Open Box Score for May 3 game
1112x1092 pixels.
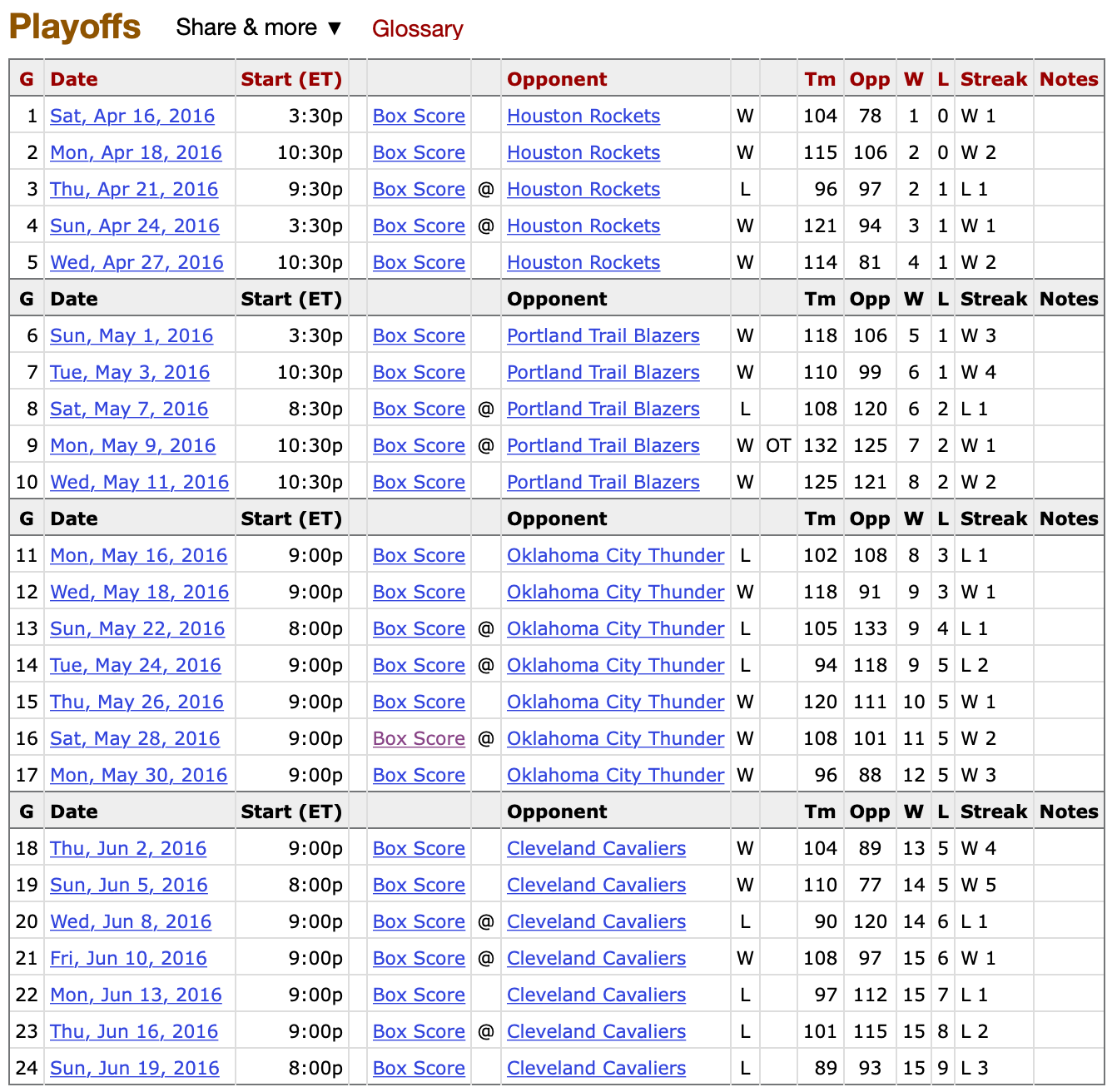pyautogui.click(x=419, y=372)
